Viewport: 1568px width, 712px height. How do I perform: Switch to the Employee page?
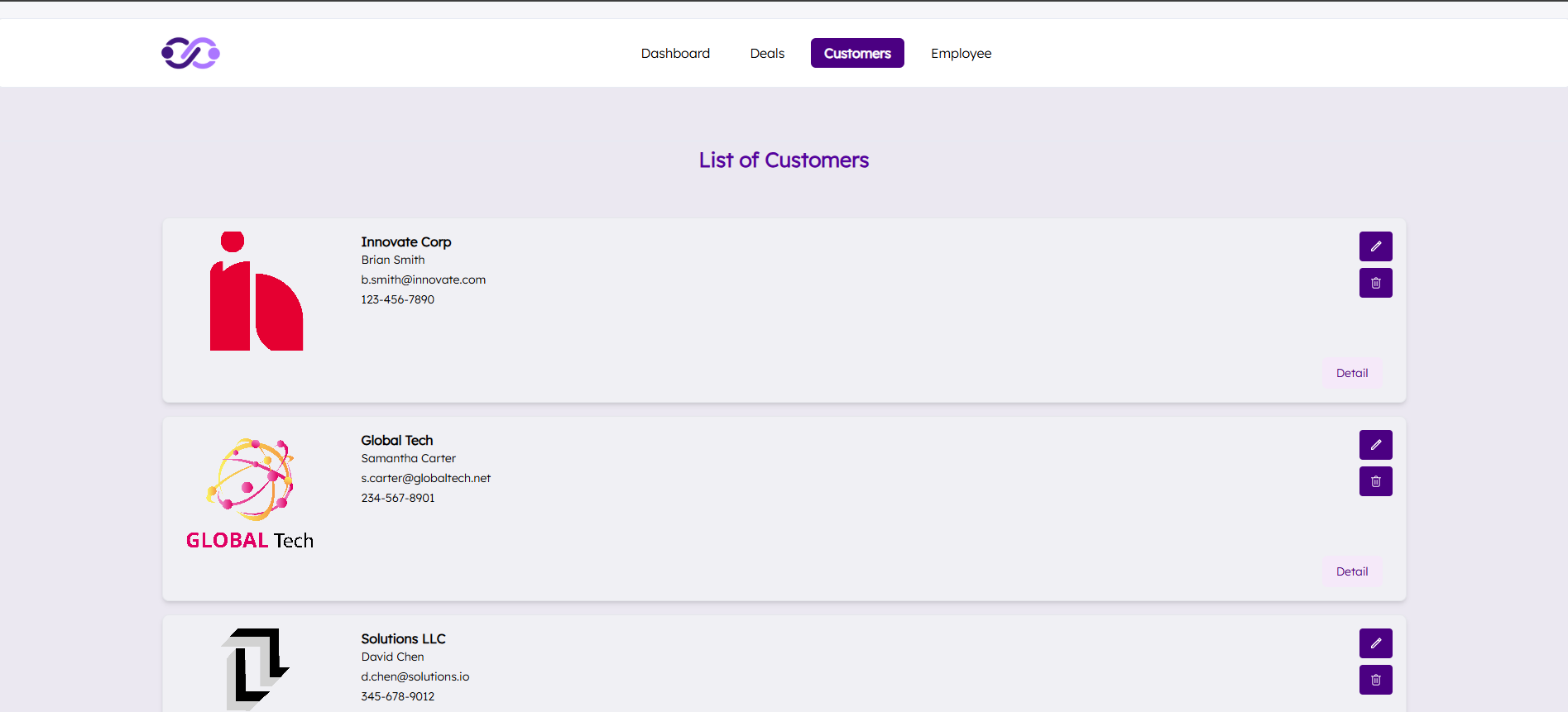[961, 53]
